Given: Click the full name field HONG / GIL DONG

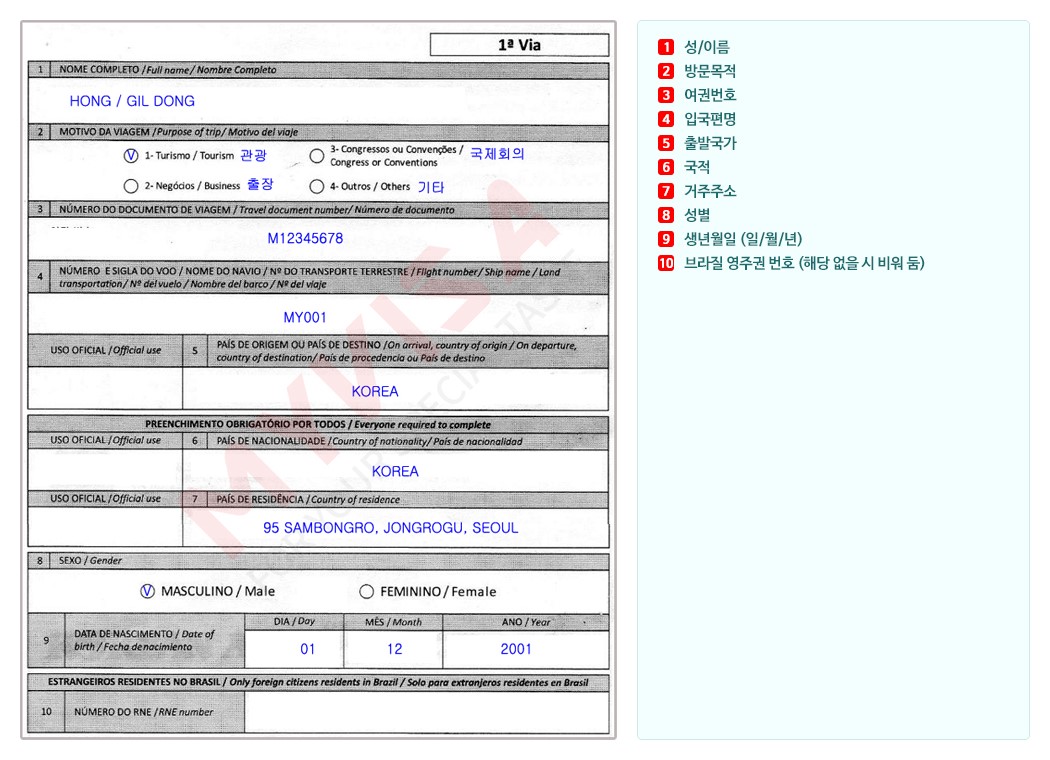Looking at the screenshot, I should click(x=318, y=101).
